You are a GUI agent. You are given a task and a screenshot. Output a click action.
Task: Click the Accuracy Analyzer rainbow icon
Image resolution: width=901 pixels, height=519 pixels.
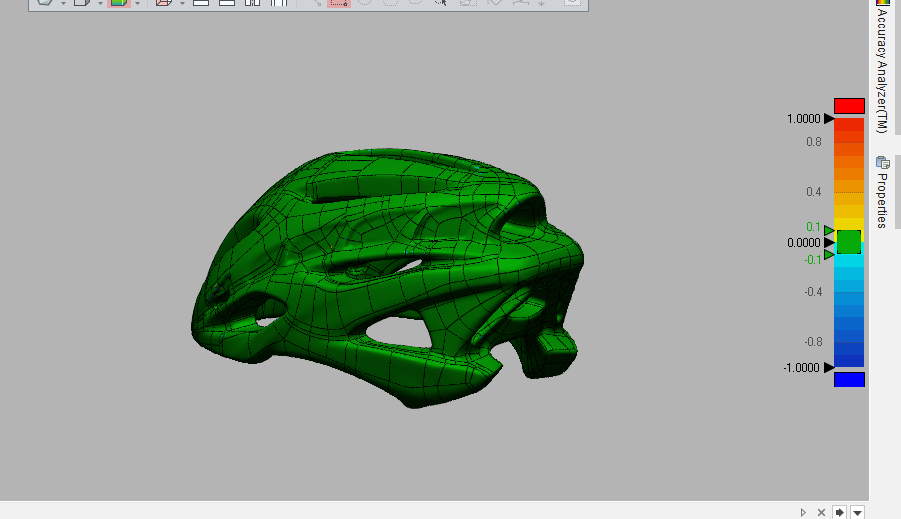882,3
